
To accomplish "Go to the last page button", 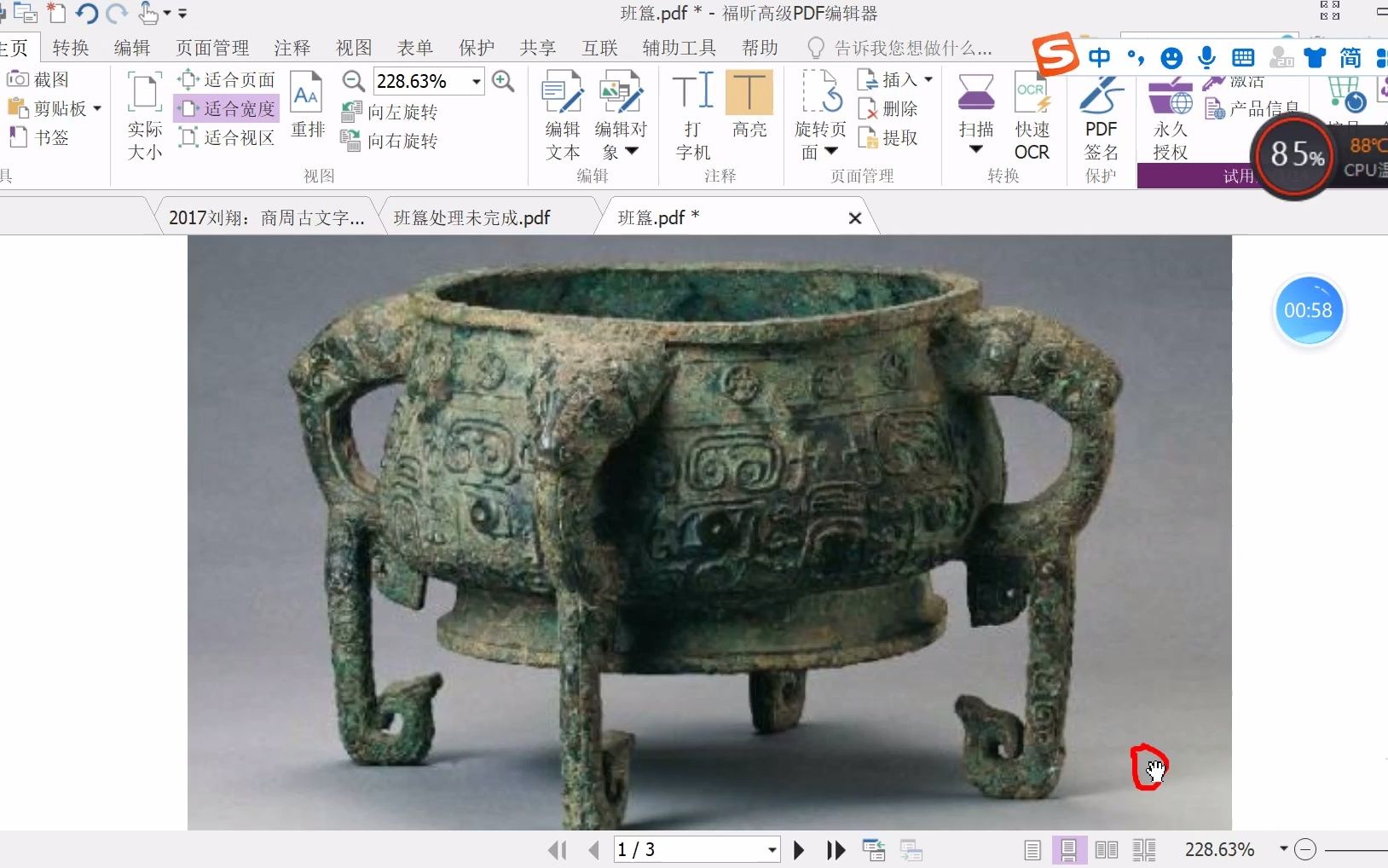I will tap(836, 850).
